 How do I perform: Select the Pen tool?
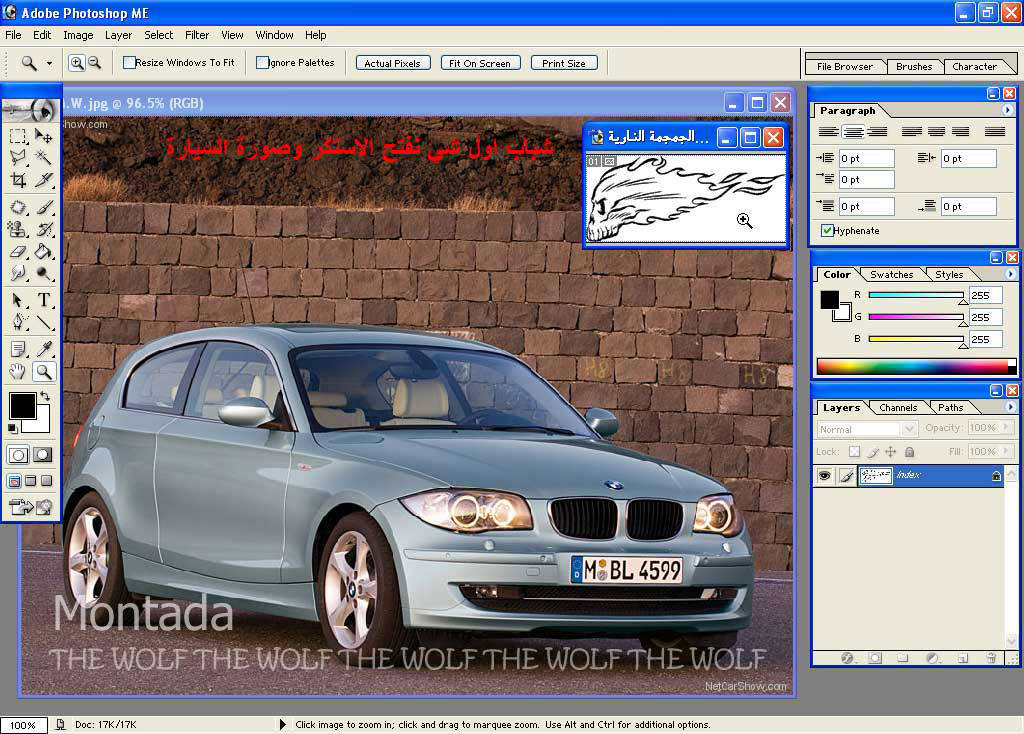[x=18, y=322]
